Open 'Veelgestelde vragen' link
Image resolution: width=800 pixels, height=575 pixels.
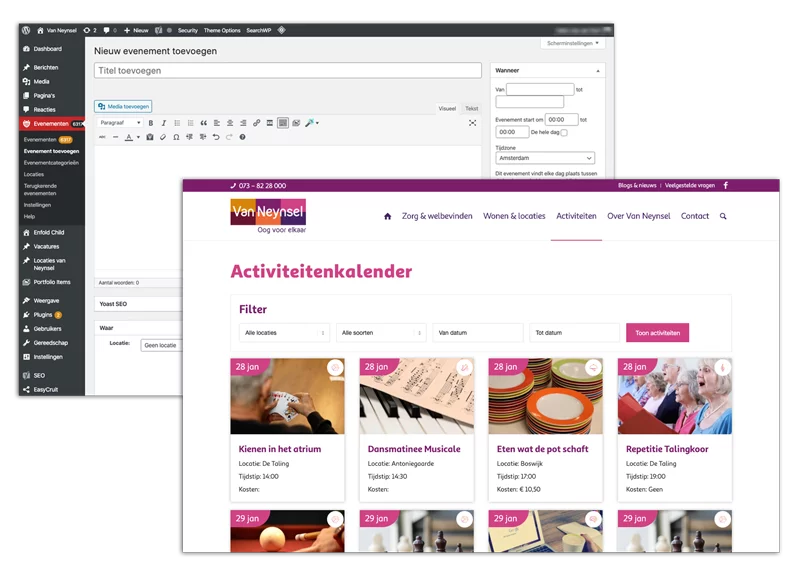tap(689, 185)
